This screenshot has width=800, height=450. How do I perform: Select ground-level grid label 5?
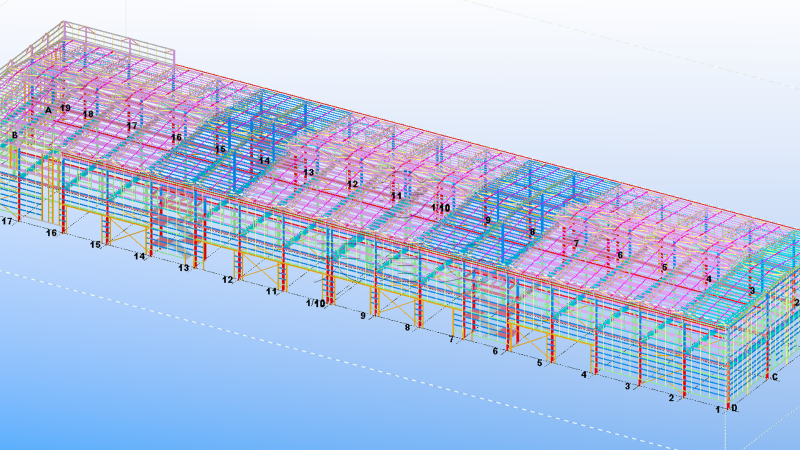point(539,363)
